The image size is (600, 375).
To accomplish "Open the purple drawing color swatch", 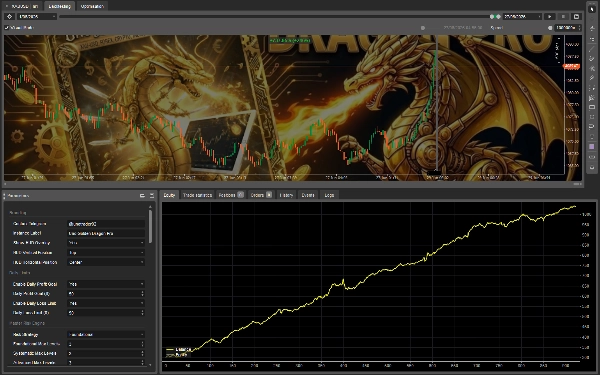I will coord(592,147).
